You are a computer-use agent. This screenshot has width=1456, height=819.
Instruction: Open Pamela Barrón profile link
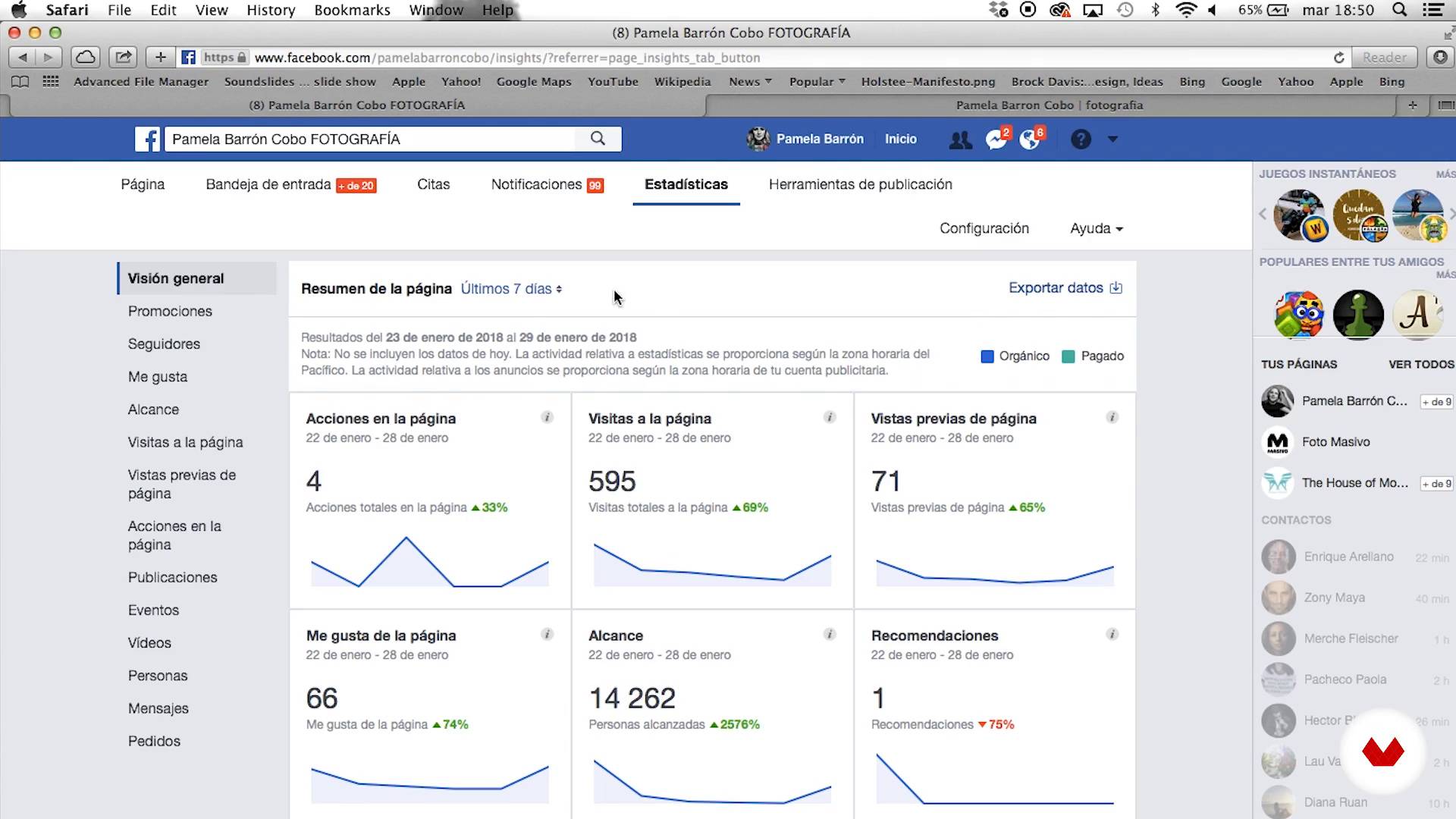[805, 139]
